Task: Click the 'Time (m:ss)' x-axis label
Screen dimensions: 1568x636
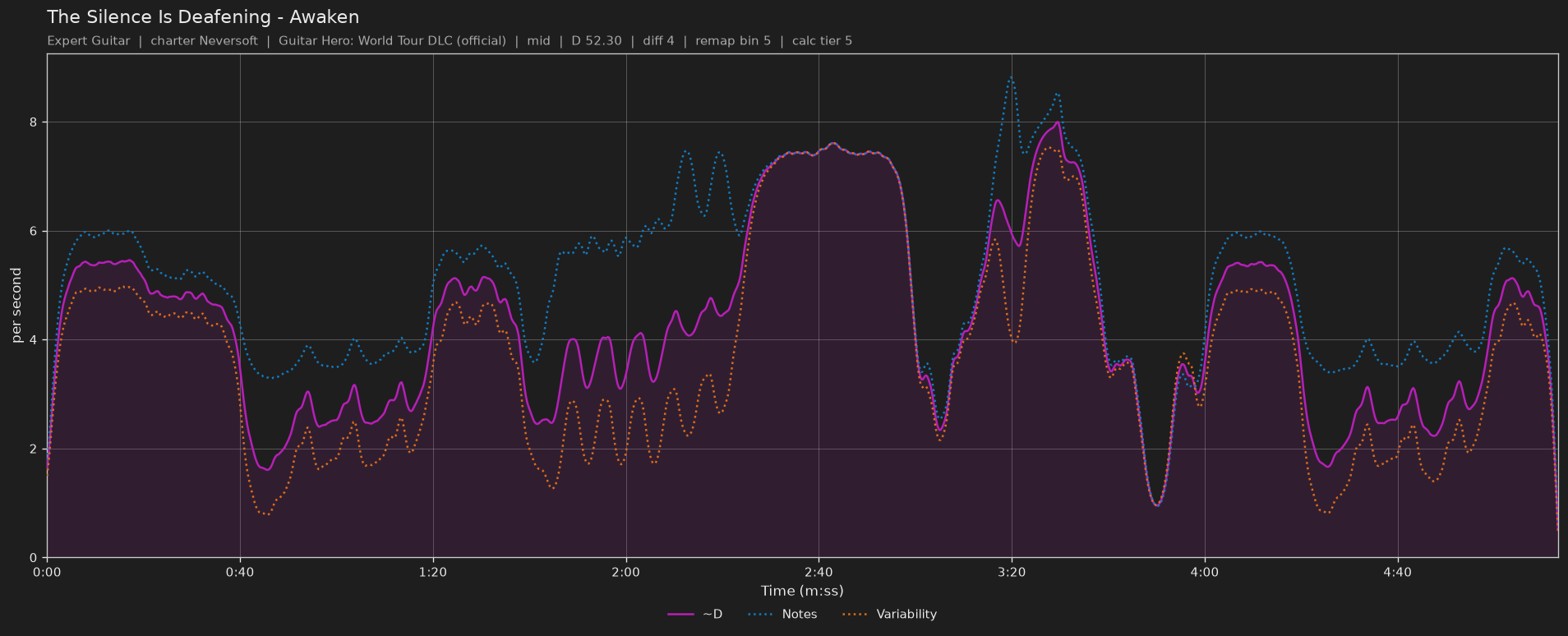Action: pyautogui.click(x=802, y=590)
